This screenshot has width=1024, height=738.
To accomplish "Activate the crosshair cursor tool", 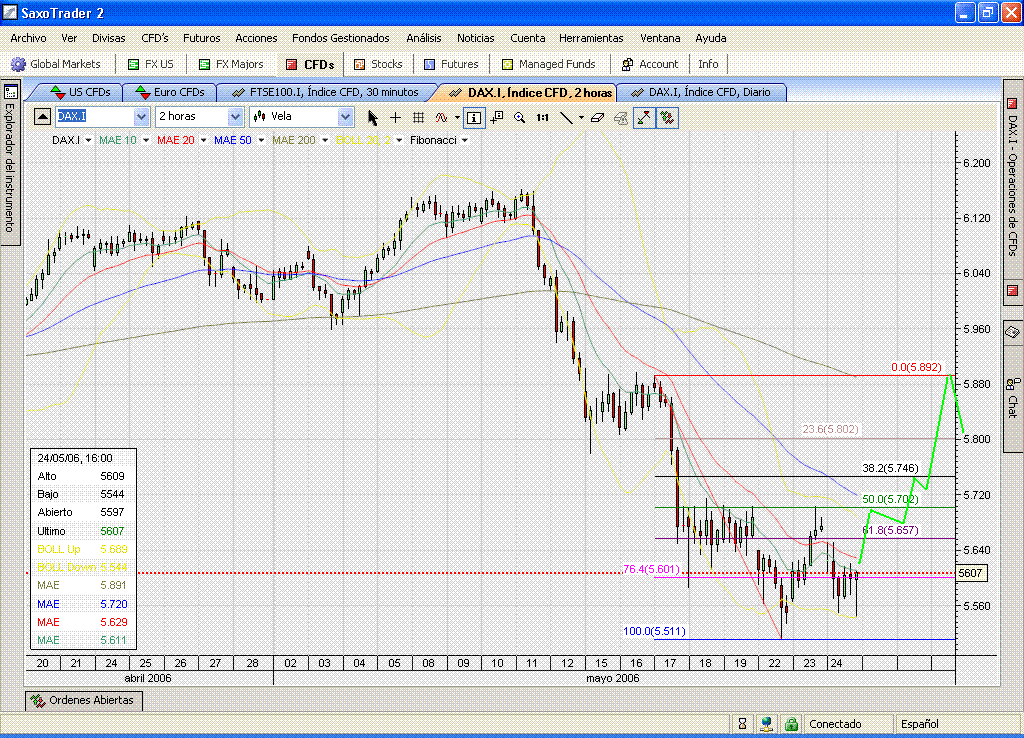I will pos(395,118).
